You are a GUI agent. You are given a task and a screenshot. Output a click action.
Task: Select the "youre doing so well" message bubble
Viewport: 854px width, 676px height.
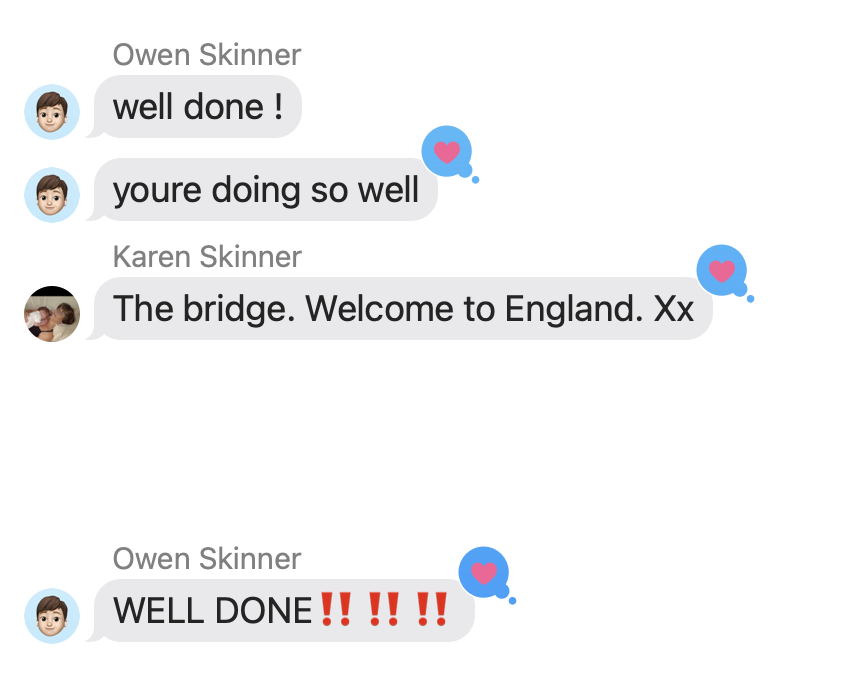click(265, 190)
